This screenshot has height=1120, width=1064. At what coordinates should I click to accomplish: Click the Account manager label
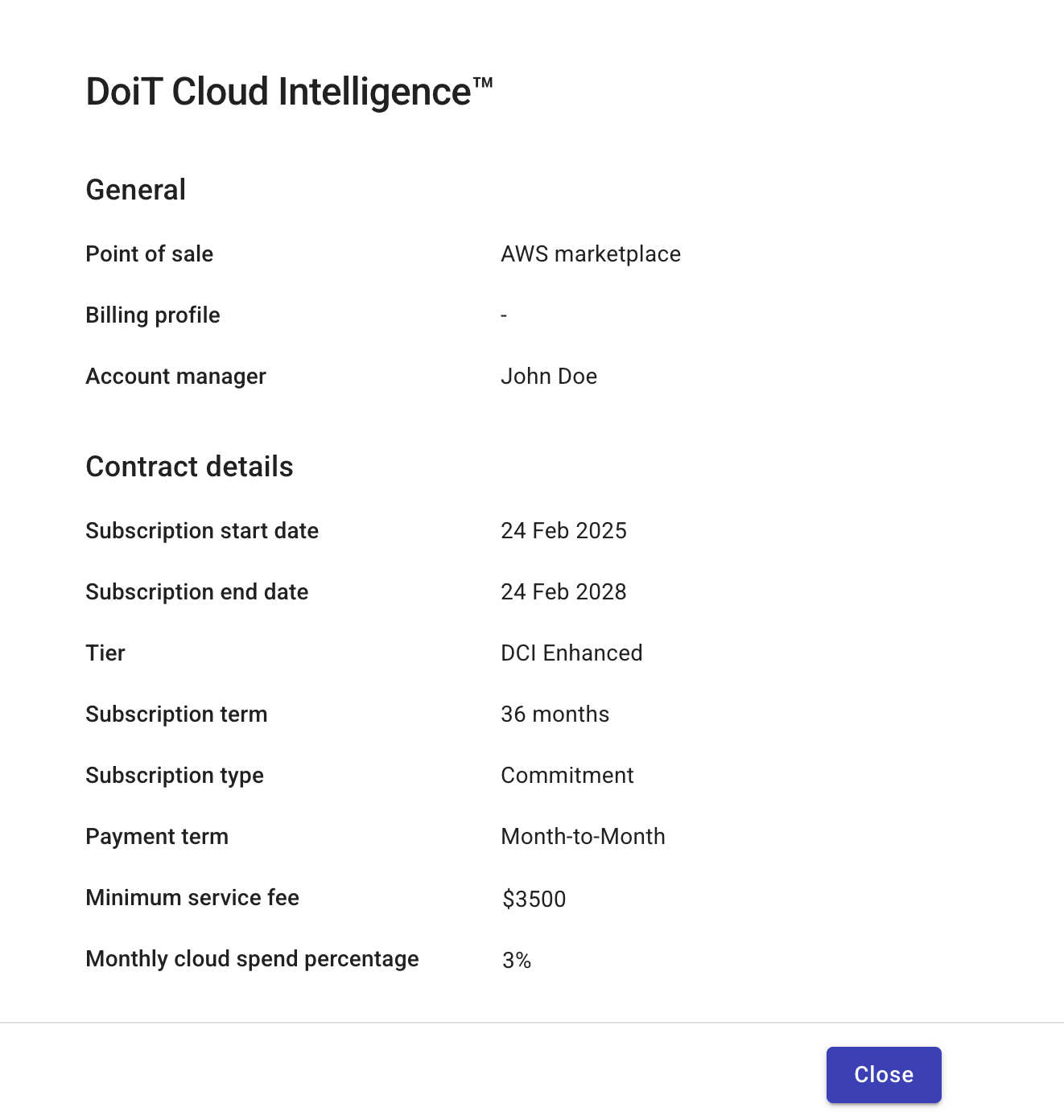coord(175,377)
